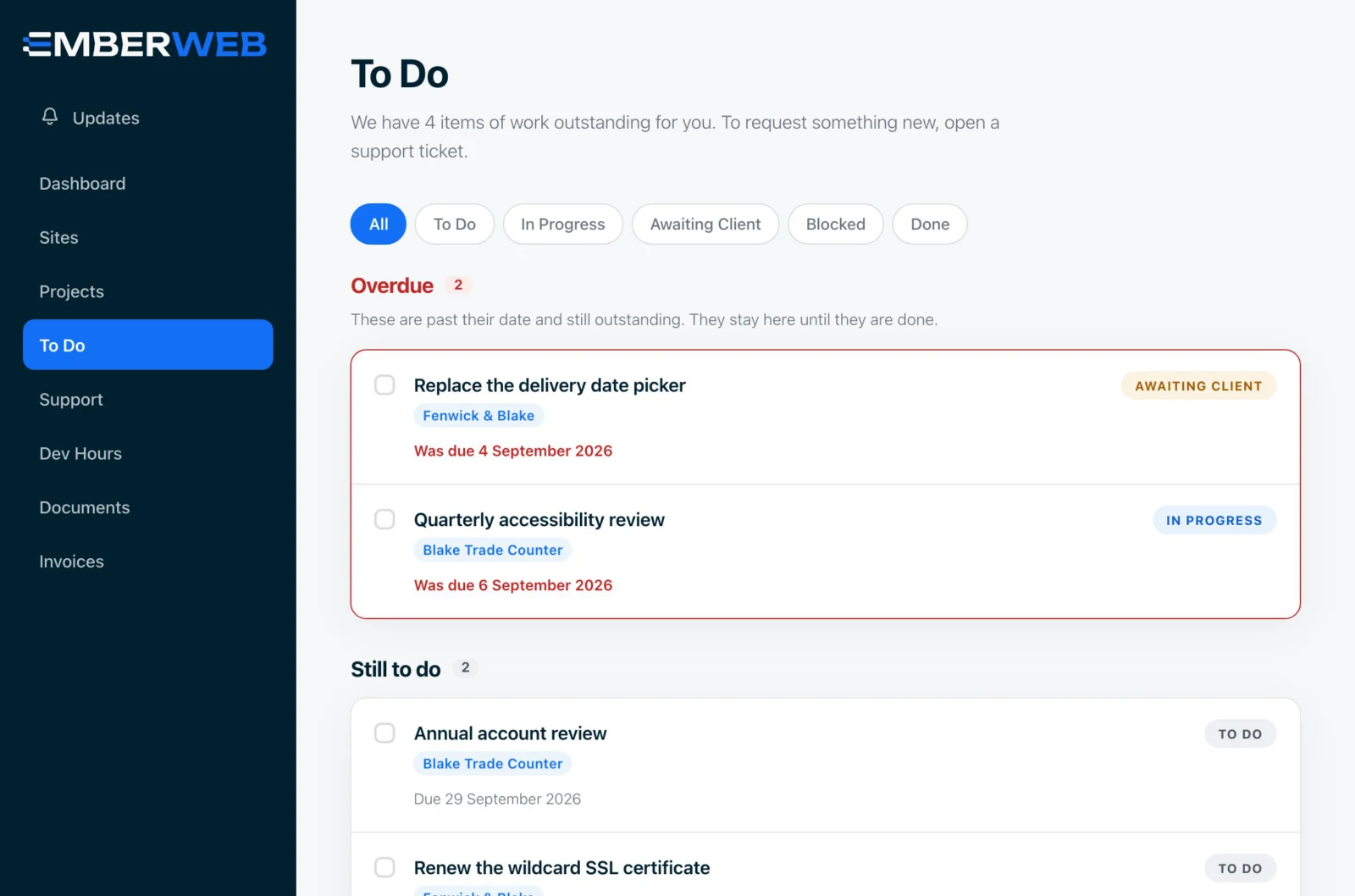Image resolution: width=1355 pixels, height=896 pixels.
Task: Click the EmberWeb logo
Action: (145, 44)
